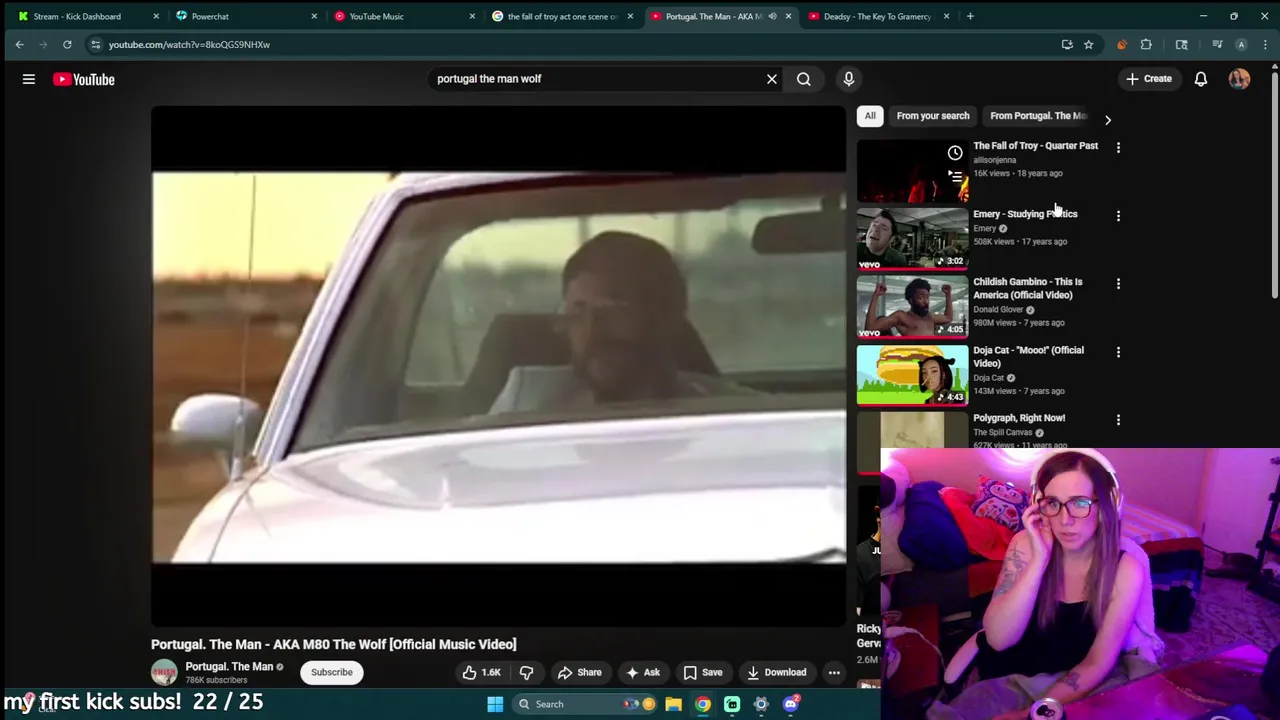Close the Powerchat tab

pos(314,16)
